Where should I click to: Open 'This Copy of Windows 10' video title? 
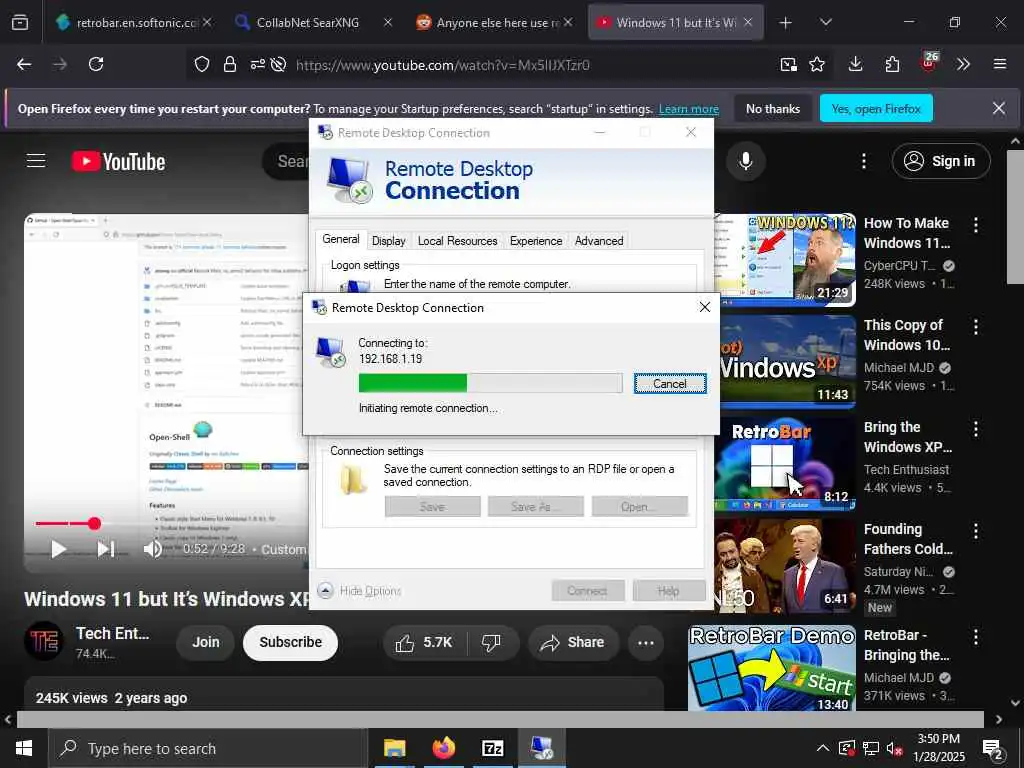906,334
